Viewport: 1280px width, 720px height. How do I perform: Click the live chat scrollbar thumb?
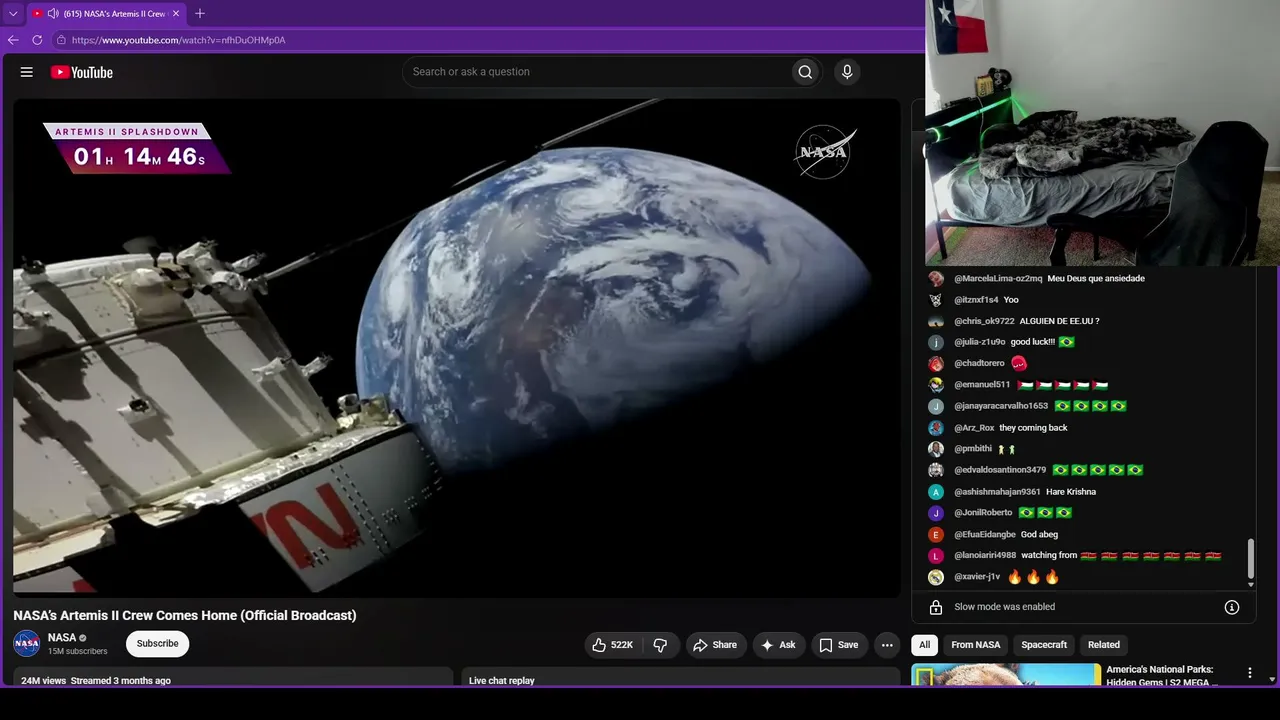[1250, 559]
